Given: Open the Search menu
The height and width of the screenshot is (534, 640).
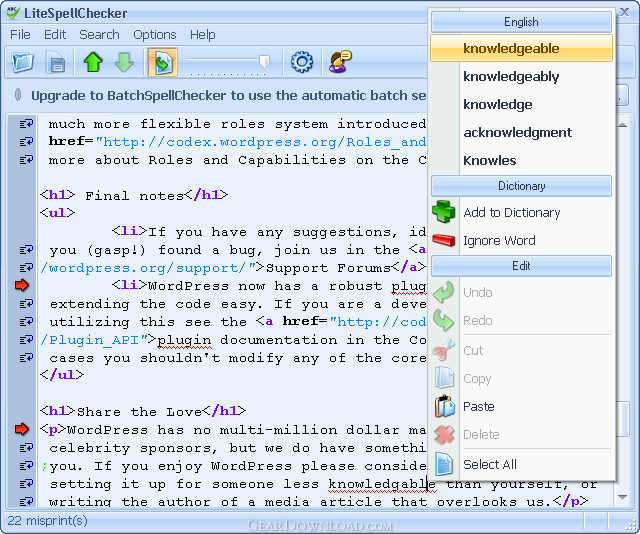Looking at the screenshot, I should coord(99,35).
